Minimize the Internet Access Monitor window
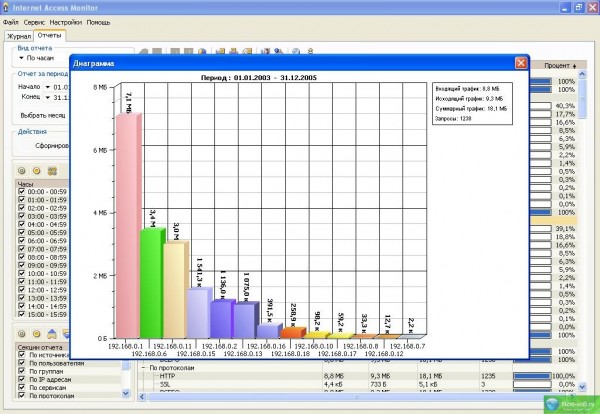The height and width of the screenshot is (414, 600). tap(566, 7)
